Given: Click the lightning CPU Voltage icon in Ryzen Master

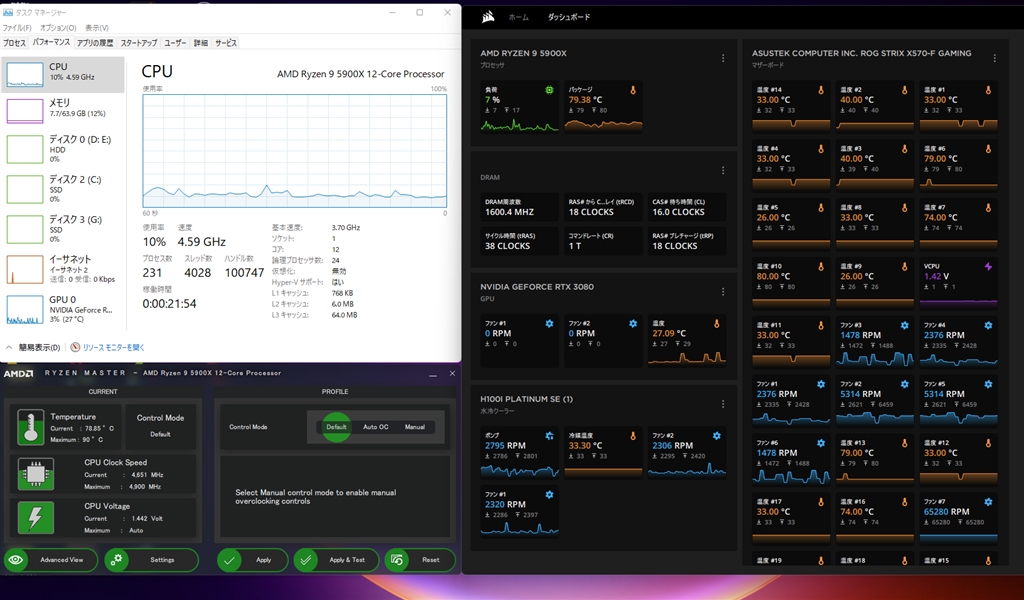Looking at the screenshot, I should [x=35, y=517].
